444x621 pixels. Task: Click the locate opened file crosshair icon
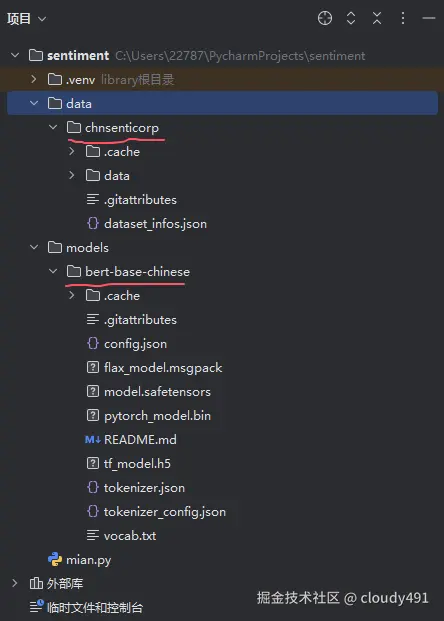tap(325, 18)
